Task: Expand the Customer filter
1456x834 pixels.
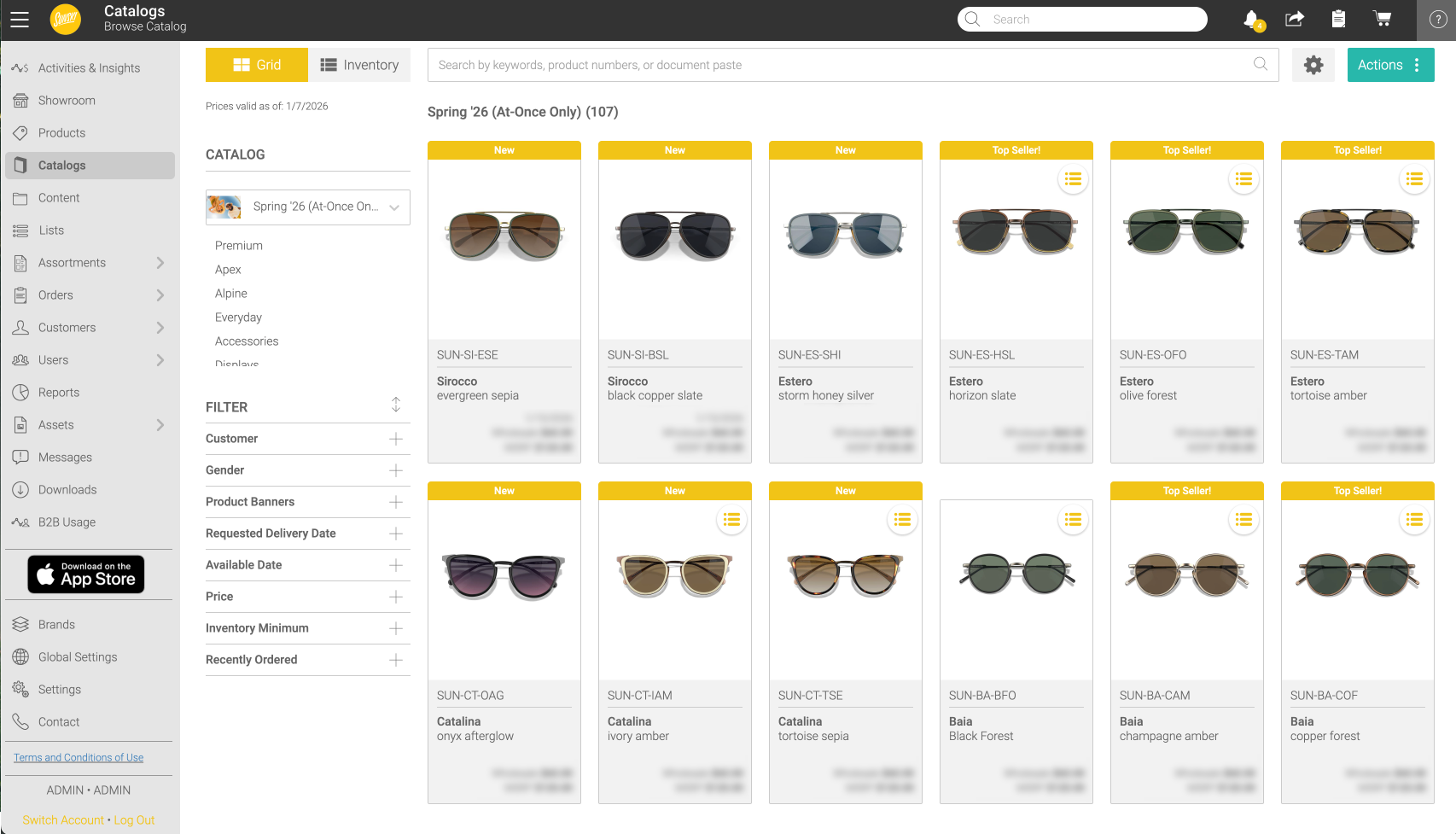Action: [396, 439]
